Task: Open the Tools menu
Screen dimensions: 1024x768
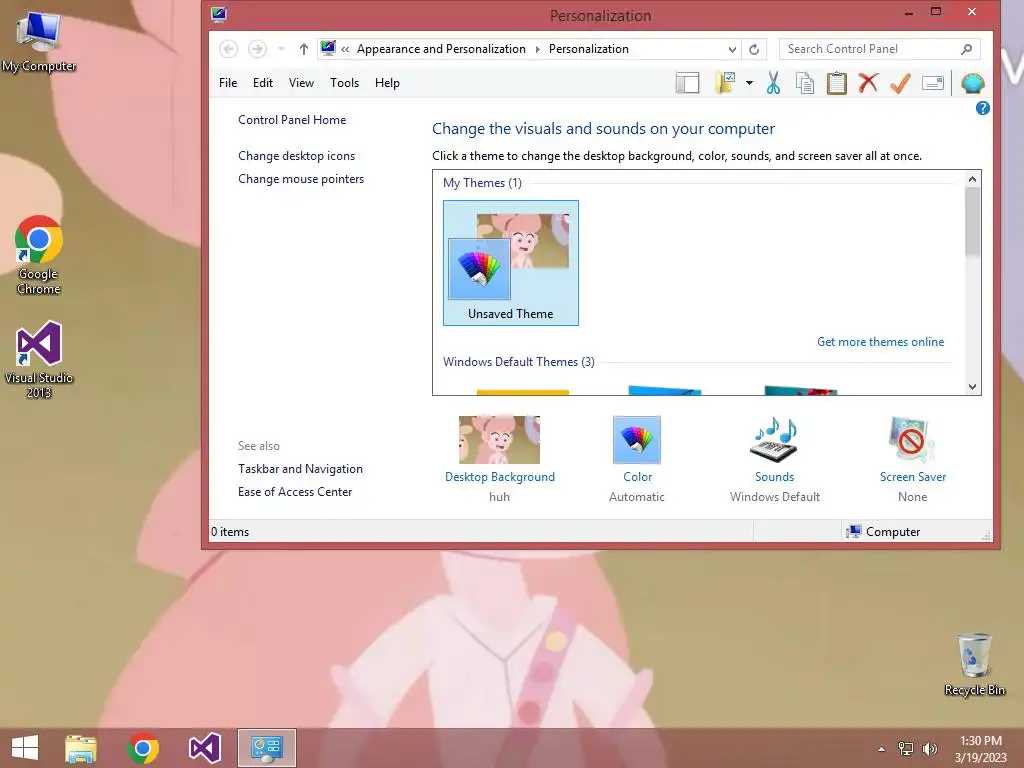Action: click(x=344, y=83)
